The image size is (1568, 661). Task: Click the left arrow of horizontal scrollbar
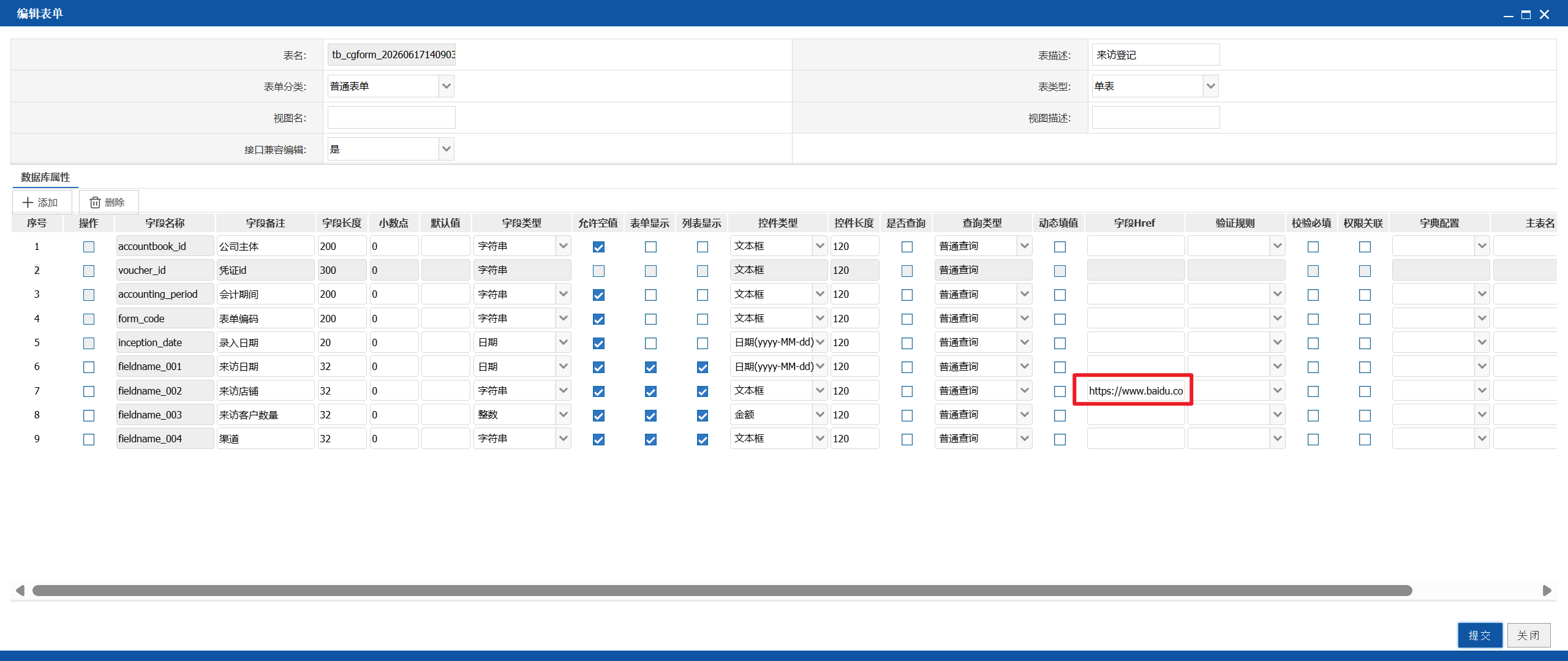click(x=20, y=591)
